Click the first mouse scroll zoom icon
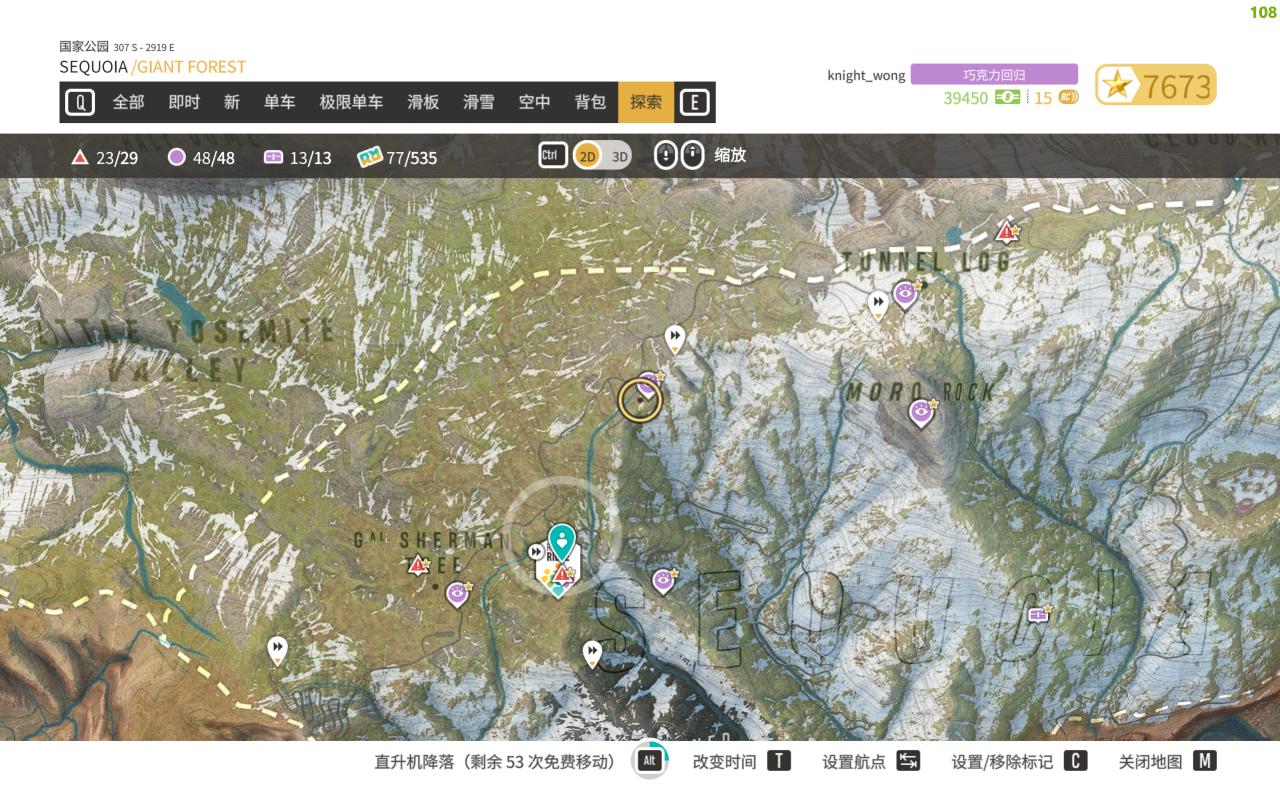This screenshot has width=1280, height=800. 666,155
